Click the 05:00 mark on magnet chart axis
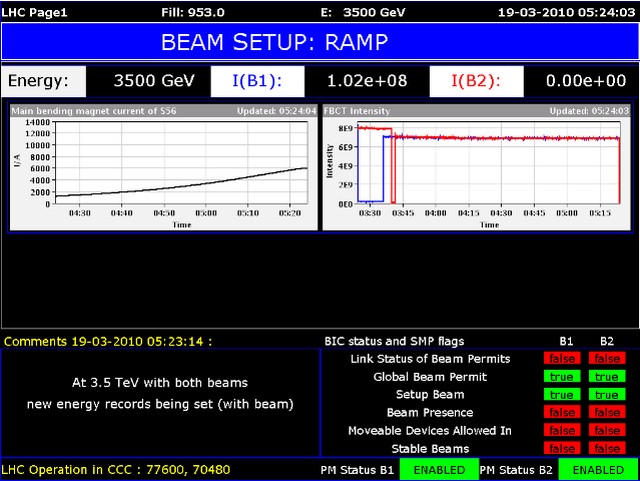Screen dimensions: 640x481 coord(206,213)
